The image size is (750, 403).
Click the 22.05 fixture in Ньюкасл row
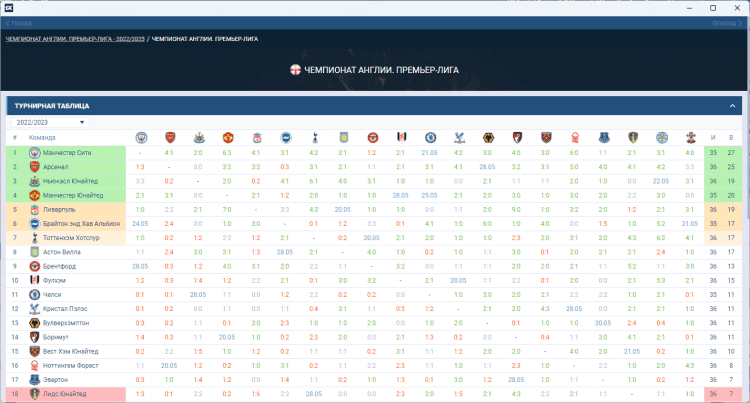click(x=661, y=181)
